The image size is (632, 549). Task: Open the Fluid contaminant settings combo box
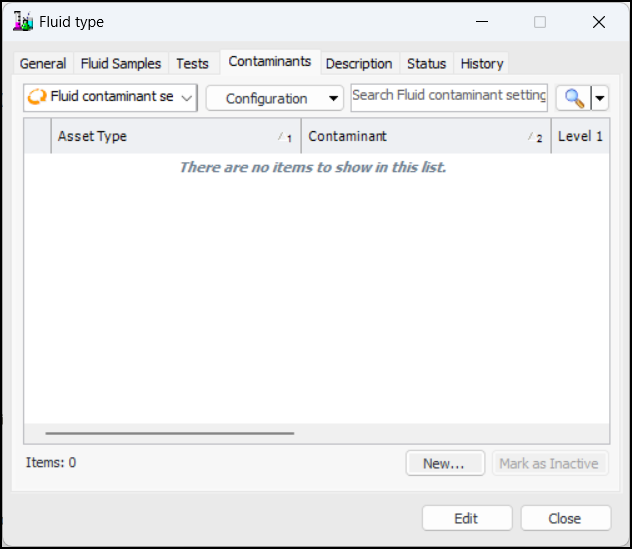tap(110, 97)
